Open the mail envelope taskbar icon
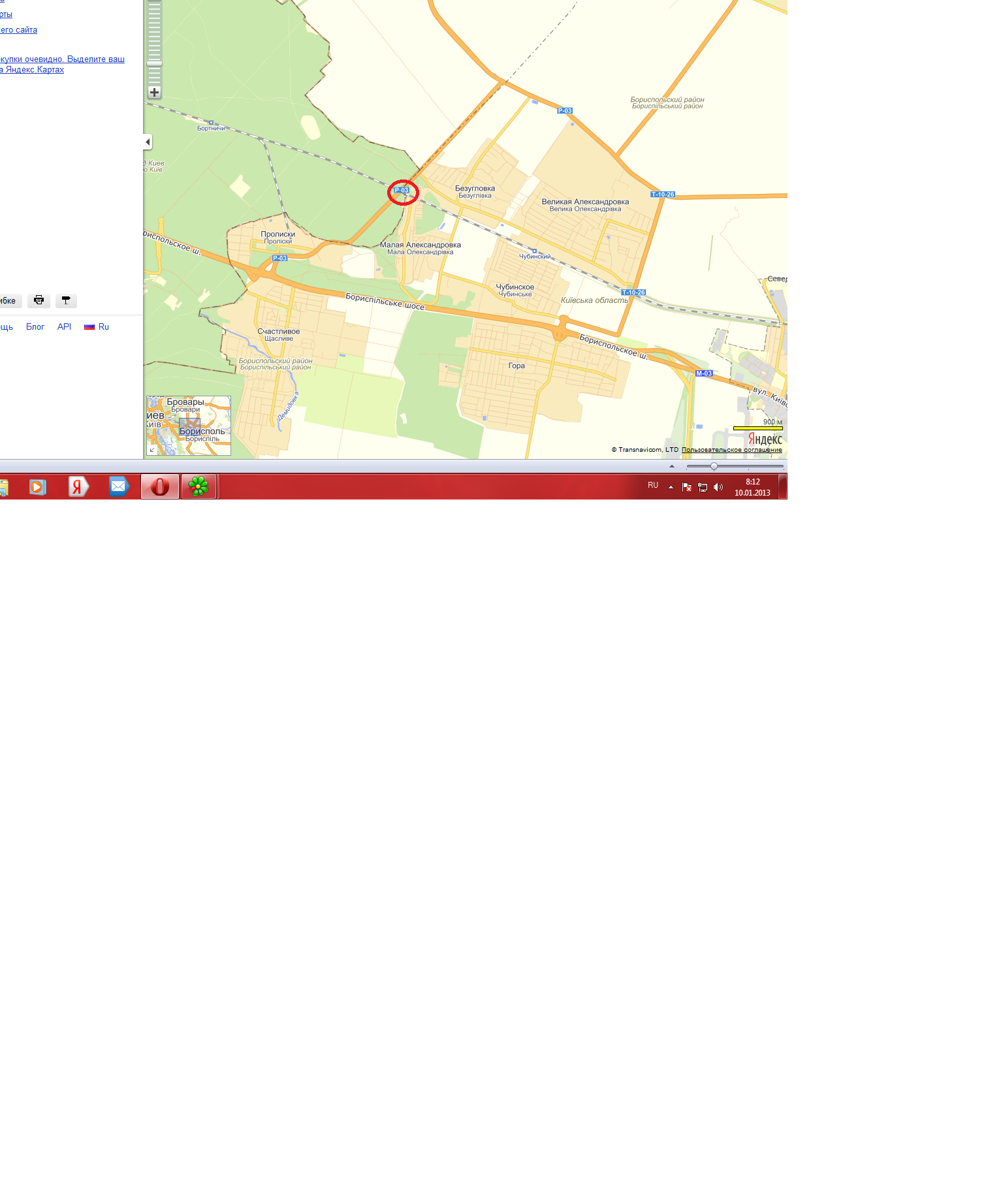This screenshot has height=1204, width=1003. (x=118, y=486)
